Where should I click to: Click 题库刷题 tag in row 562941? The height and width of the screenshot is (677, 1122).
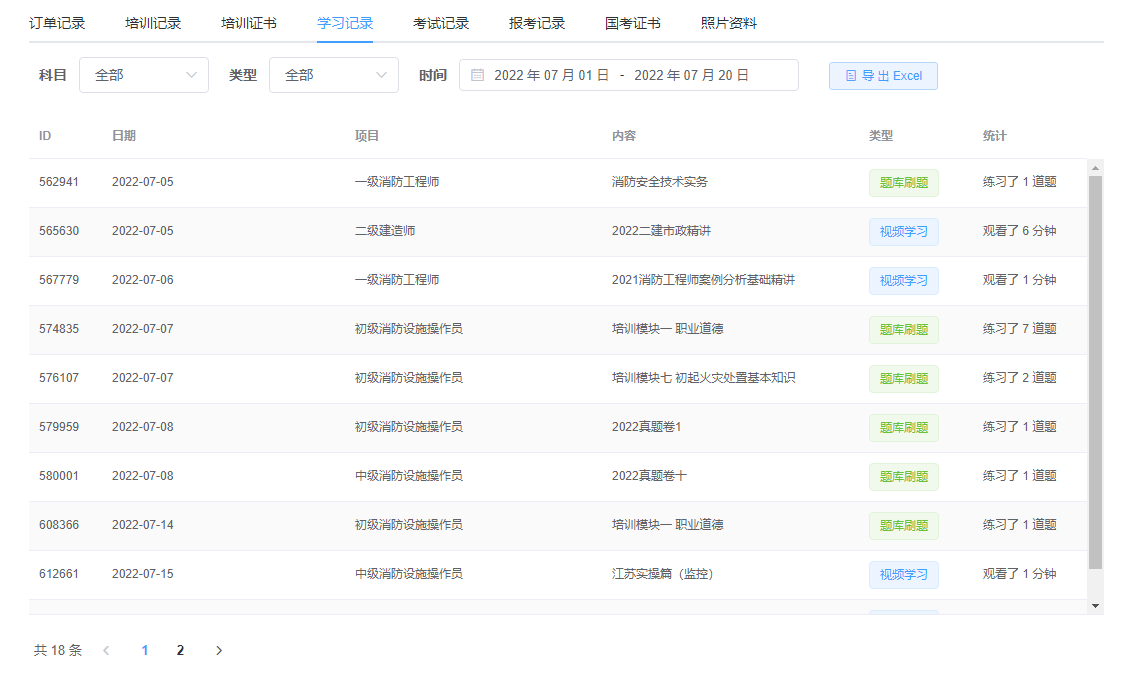[x=903, y=183]
